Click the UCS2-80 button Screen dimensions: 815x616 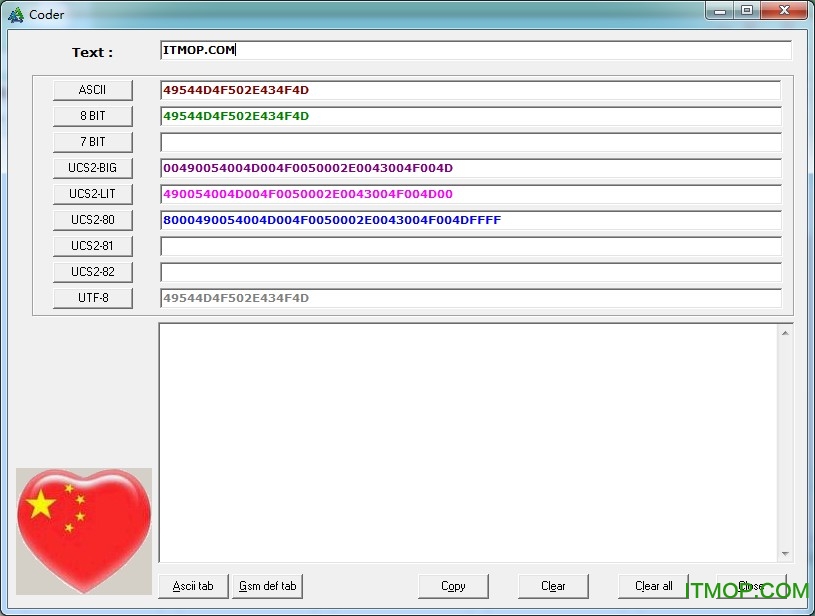(x=93, y=220)
